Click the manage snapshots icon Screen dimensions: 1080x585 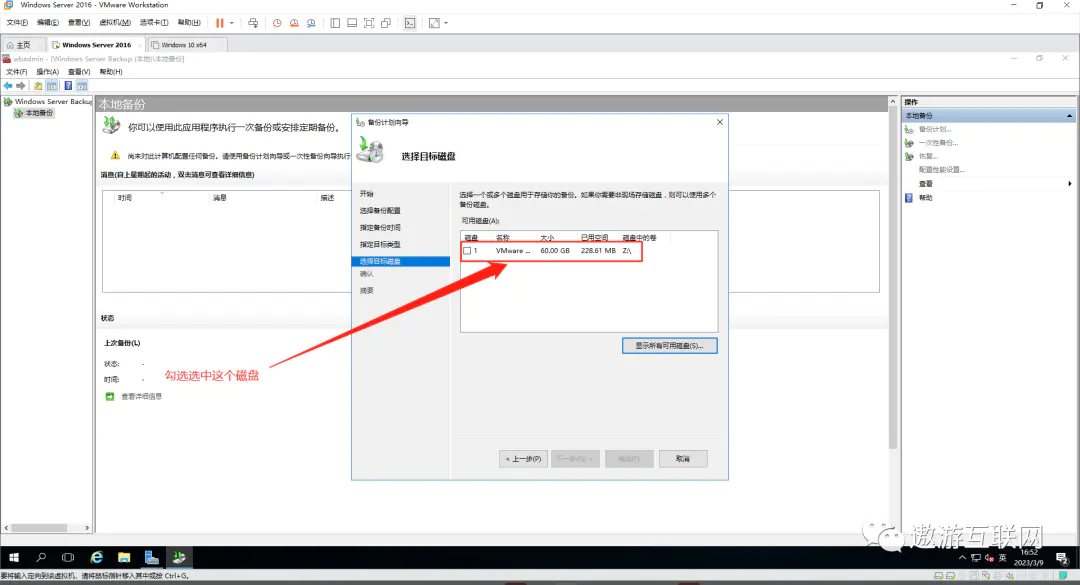pyautogui.click(x=311, y=23)
